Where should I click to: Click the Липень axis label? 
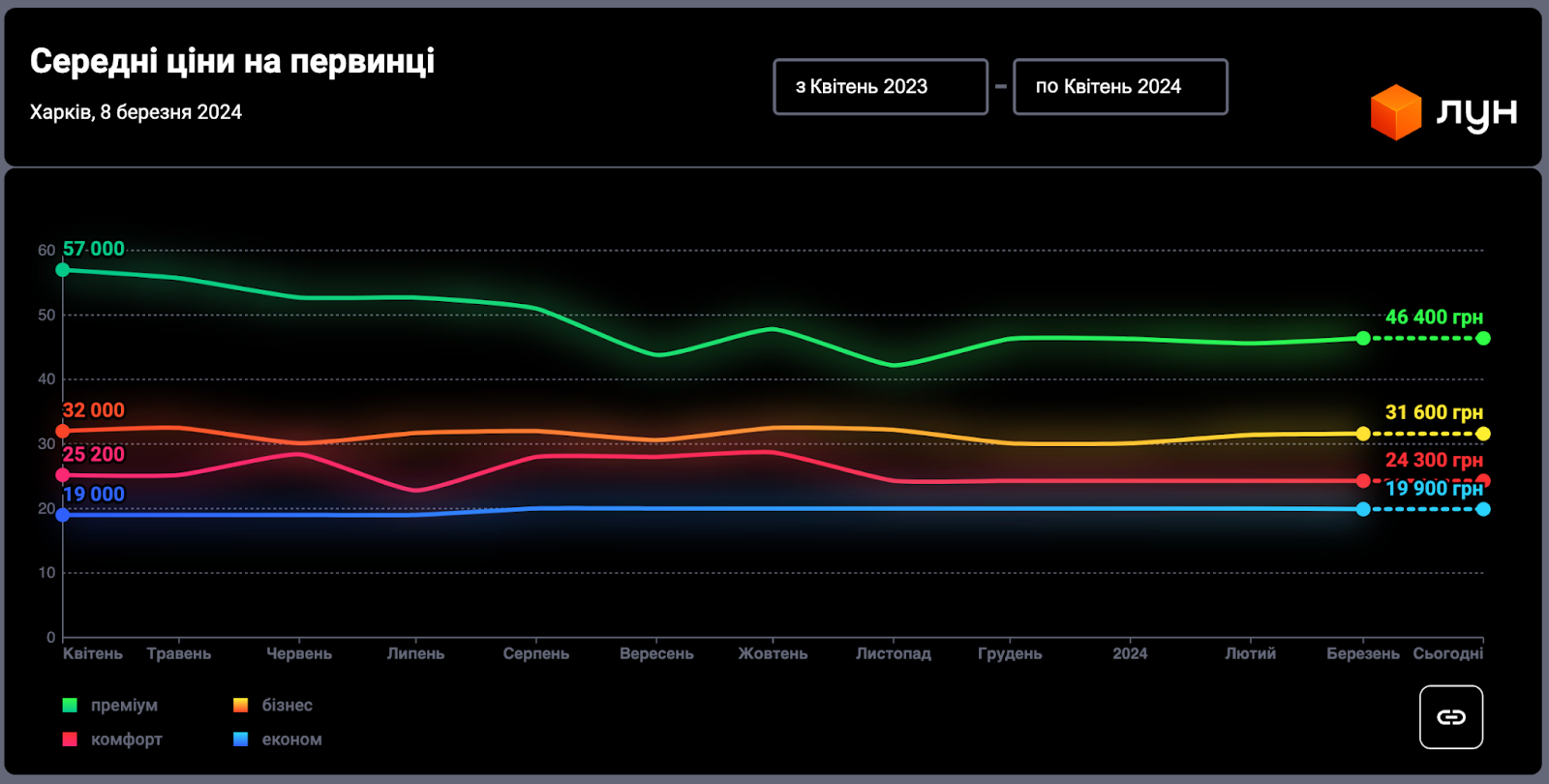416,653
